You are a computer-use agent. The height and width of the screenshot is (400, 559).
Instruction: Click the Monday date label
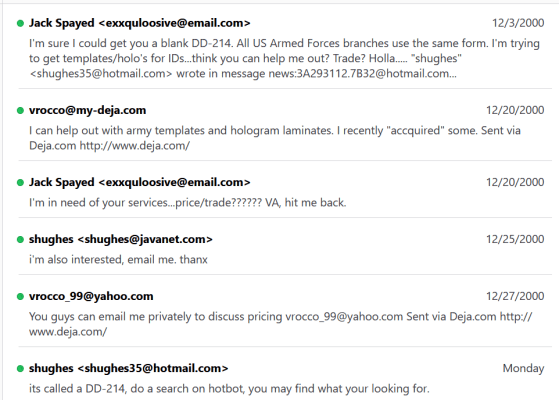[x=523, y=368]
